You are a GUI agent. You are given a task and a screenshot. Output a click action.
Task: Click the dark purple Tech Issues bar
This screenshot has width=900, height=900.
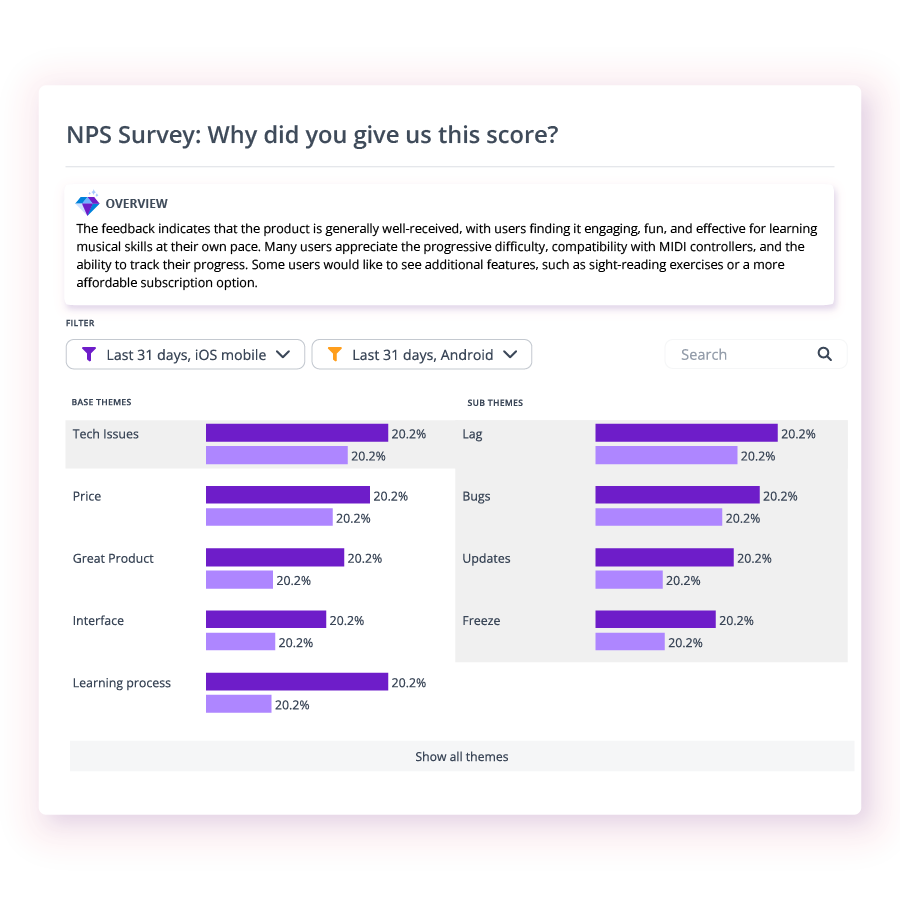(x=295, y=433)
